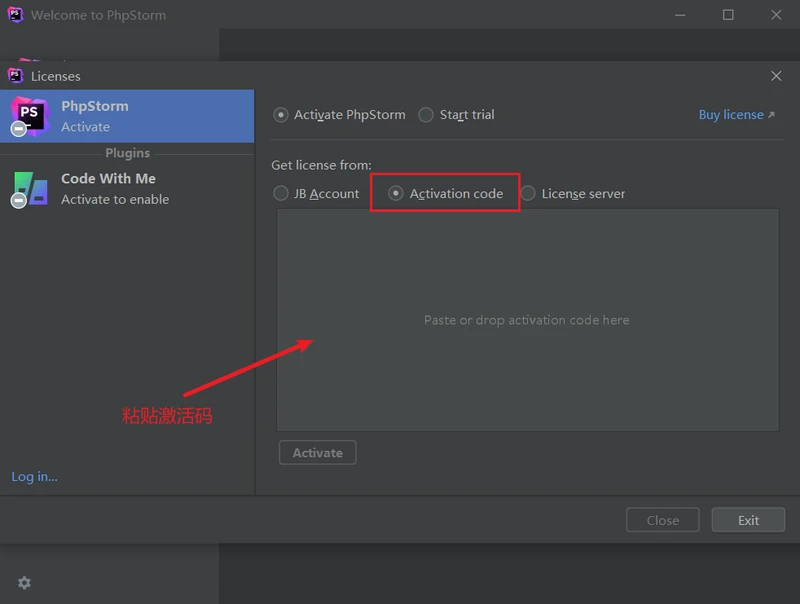Click the Exit button
This screenshot has height=604, width=800.
click(748, 520)
